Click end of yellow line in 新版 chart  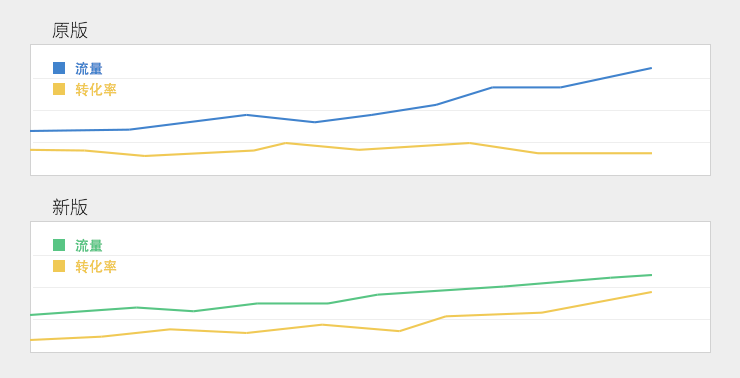point(651,292)
